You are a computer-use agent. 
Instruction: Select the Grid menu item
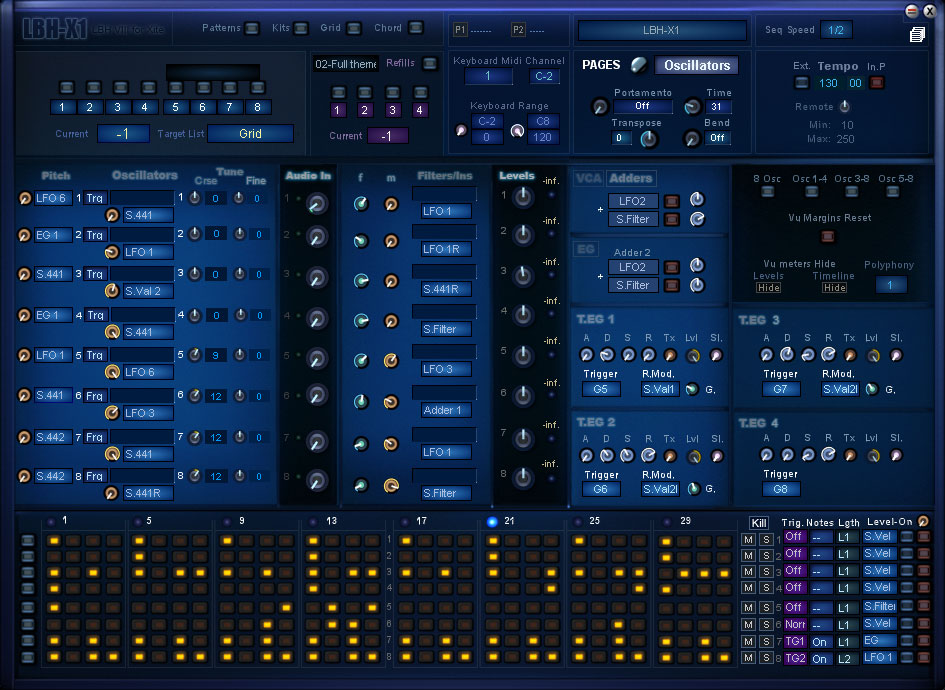coord(353,28)
